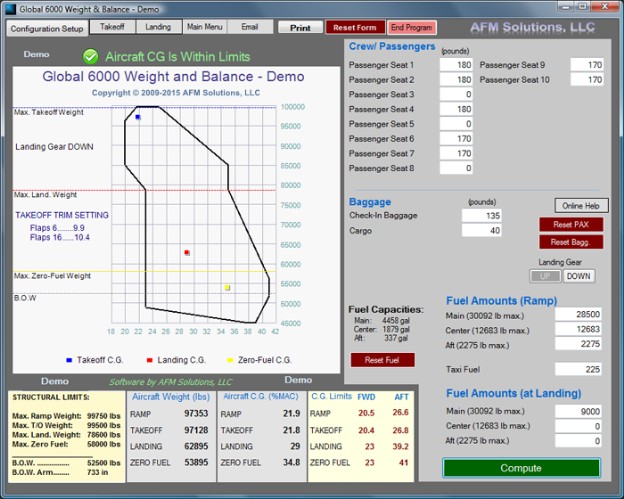
Task: Edit Passenger Seat 10 weight field
Action: (x=587, y=80)
